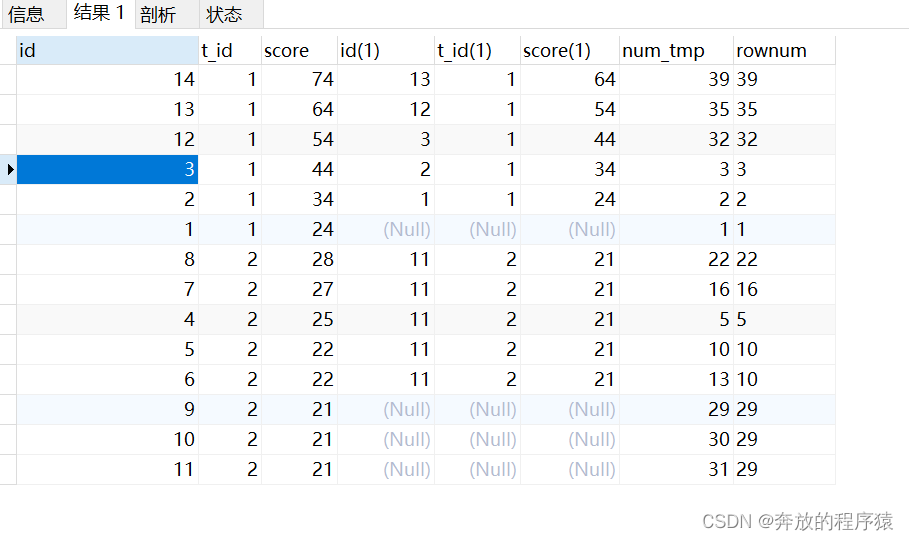The image size is (909, 541).
Task: Click the (Null) id(1) cell in the id 1 row
Action: [x=385, y=230]
